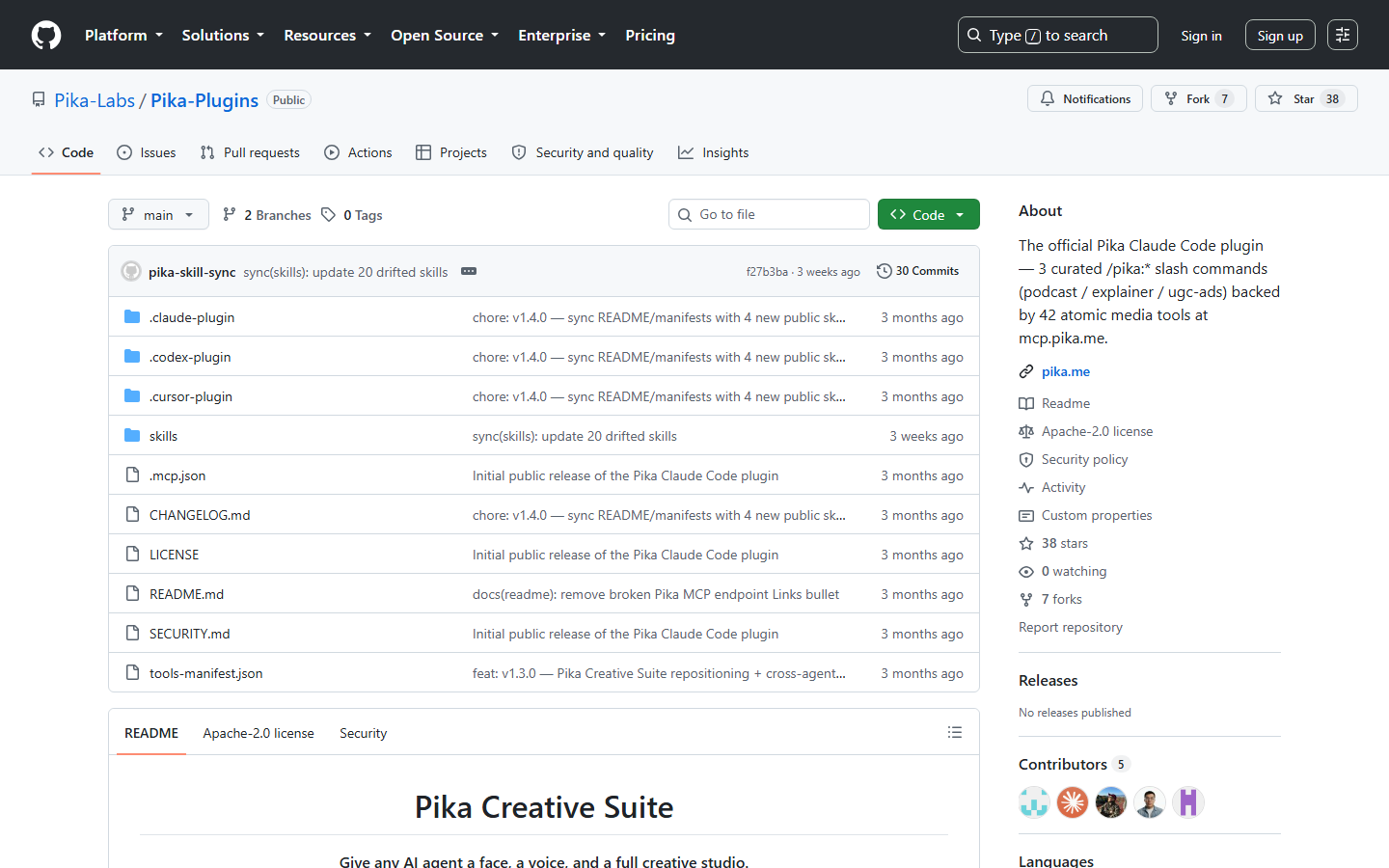
Task: Open the Pika-Plugins repository link
Action: point(204,100)
